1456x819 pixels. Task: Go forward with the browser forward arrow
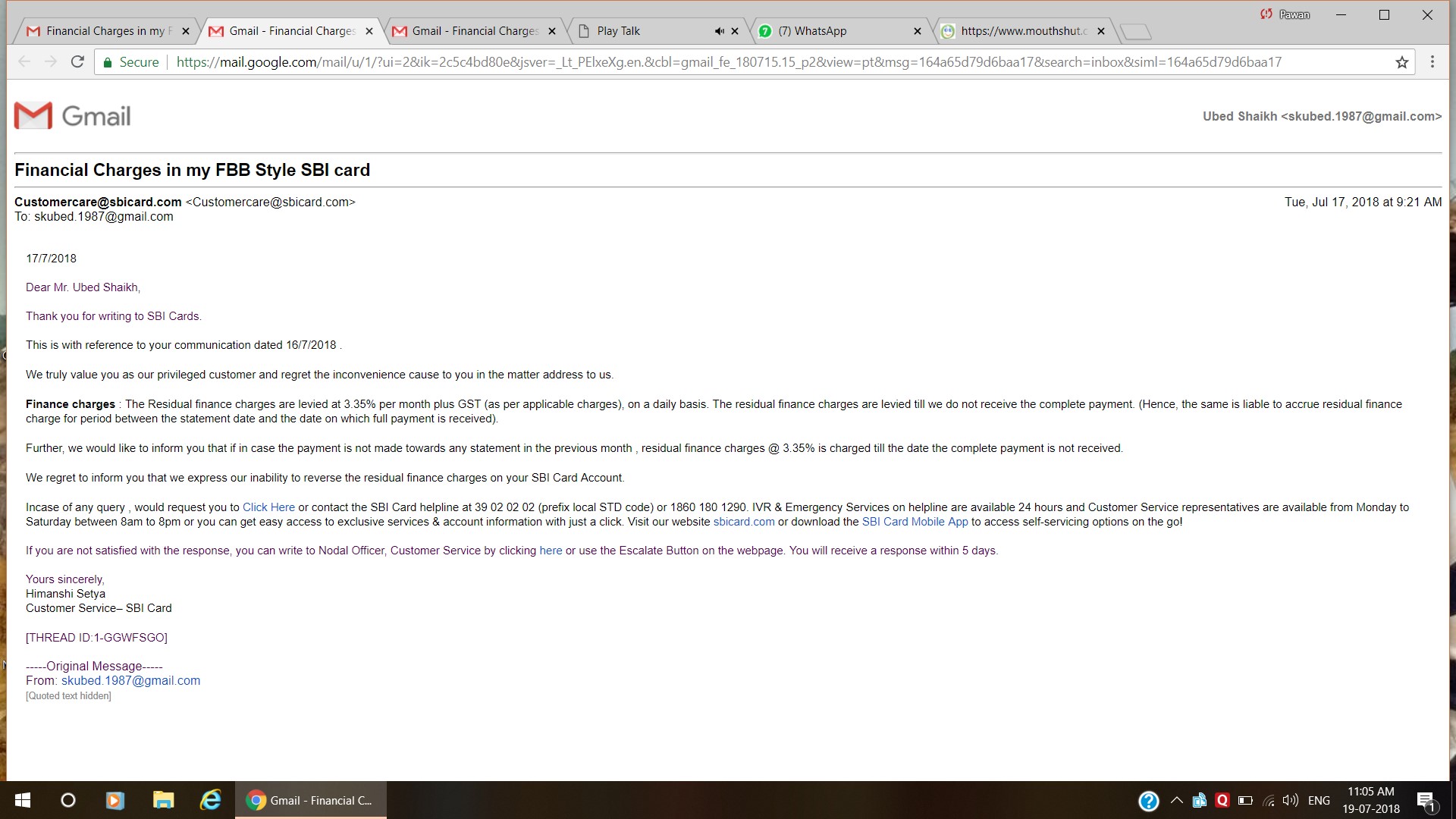(51, 62)
